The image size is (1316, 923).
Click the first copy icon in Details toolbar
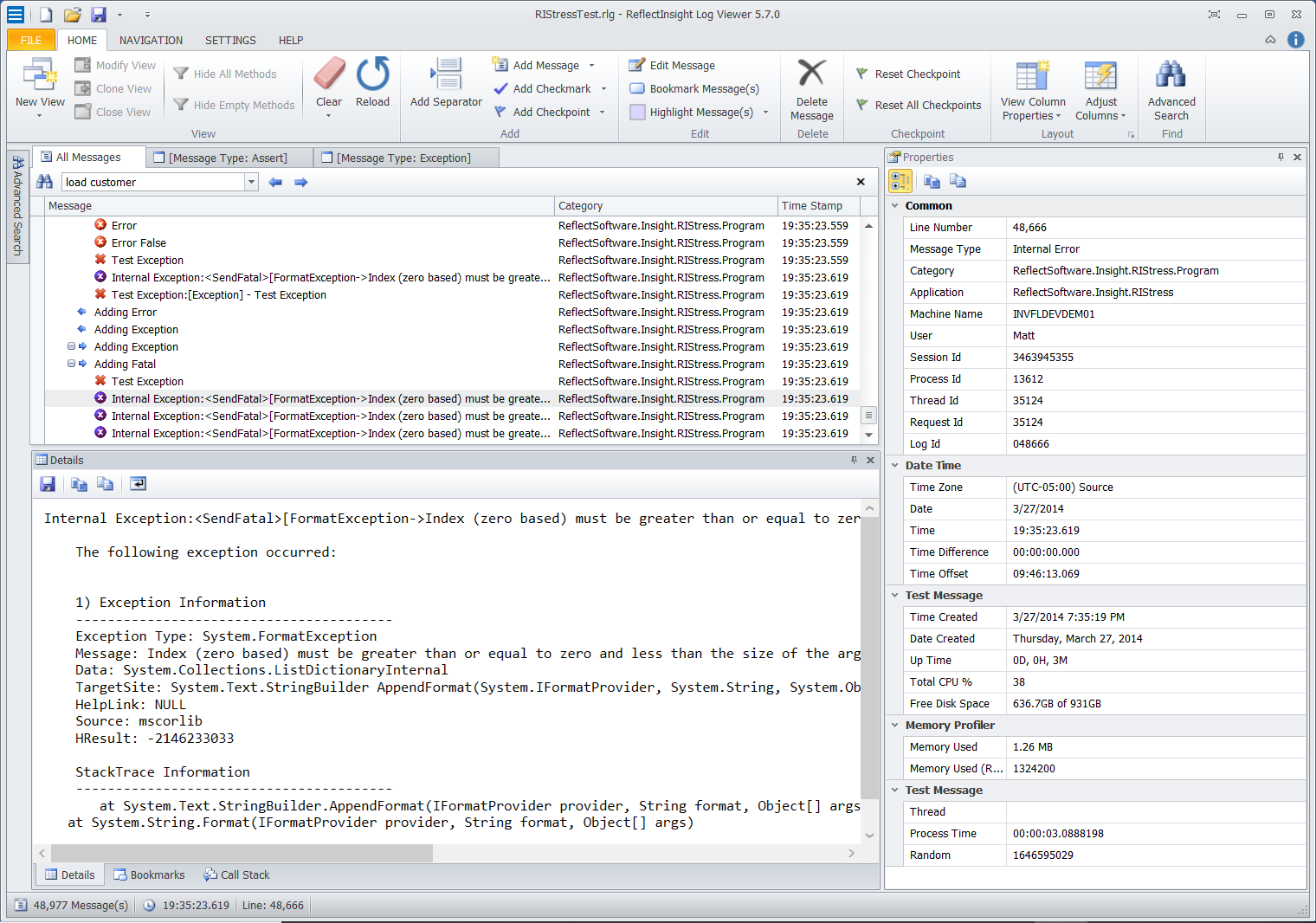tap(79, 484)
